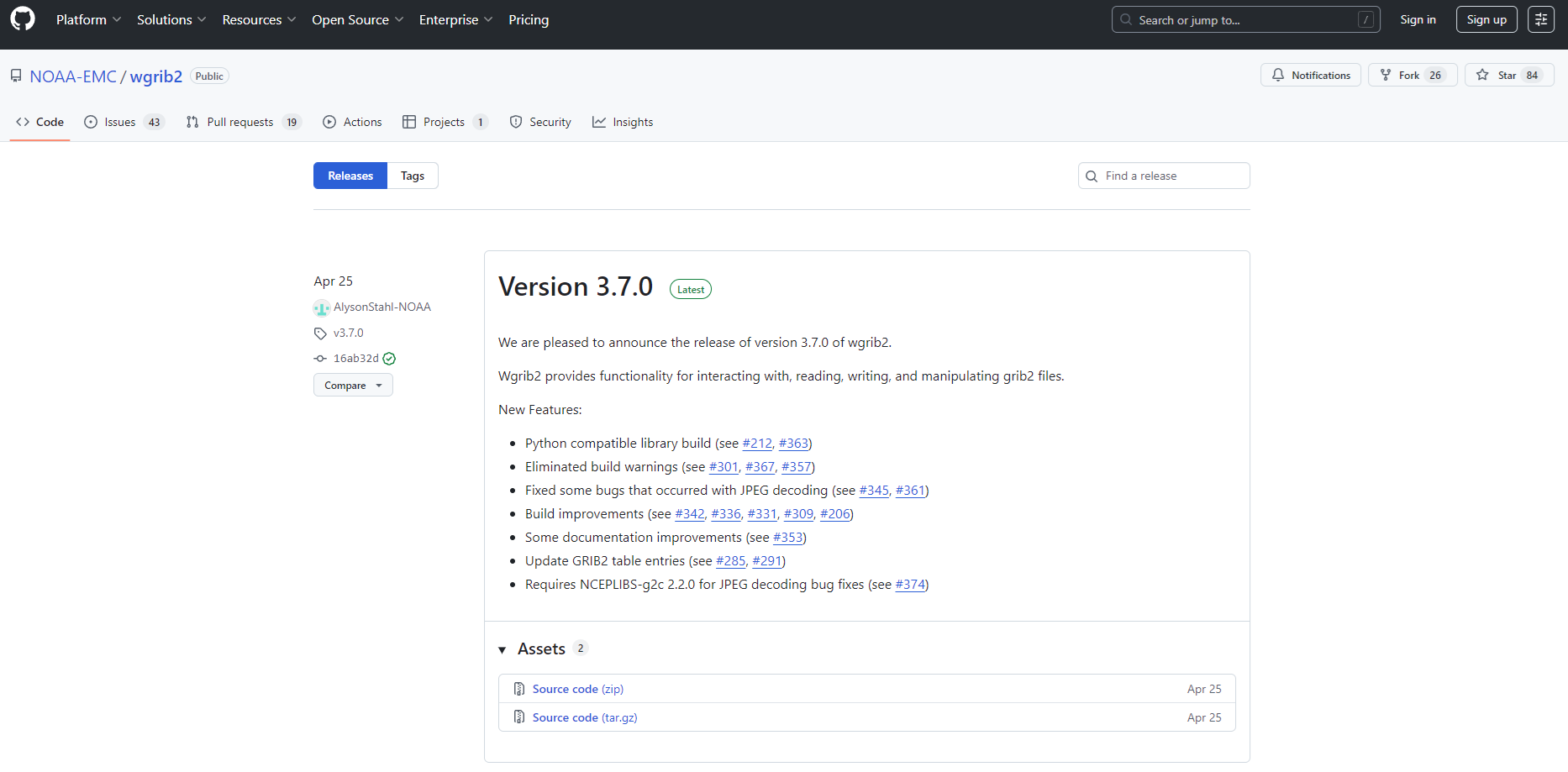Open the wgrib2 repository link
The image size is (1568, 772).
156,76
